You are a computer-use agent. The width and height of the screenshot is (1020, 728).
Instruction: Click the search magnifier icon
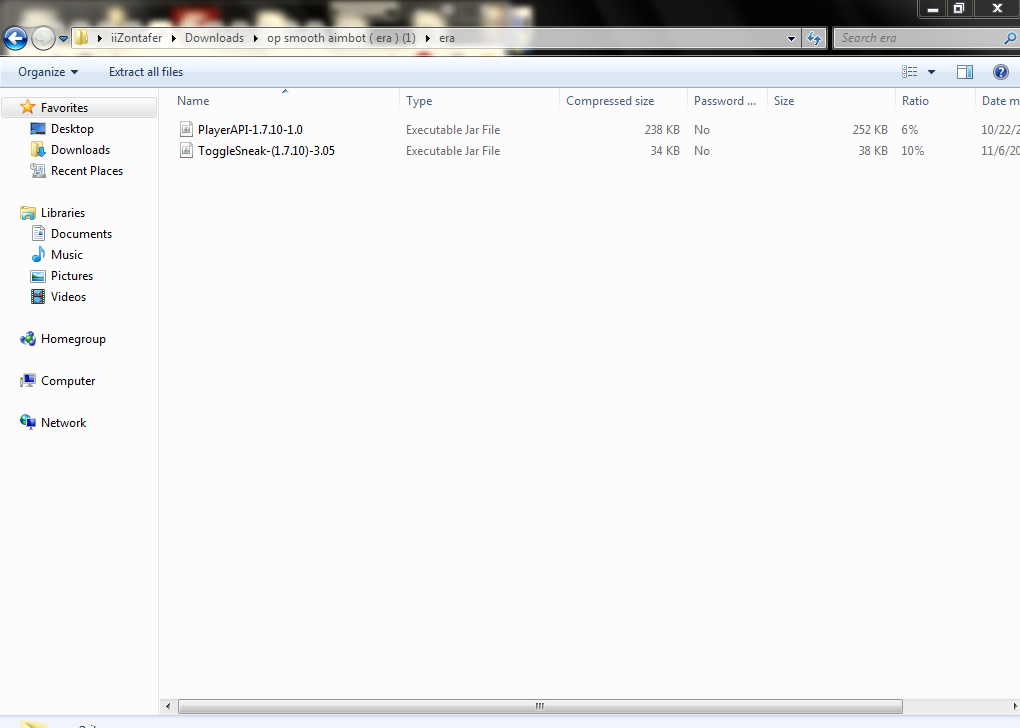coord(1010,38)
